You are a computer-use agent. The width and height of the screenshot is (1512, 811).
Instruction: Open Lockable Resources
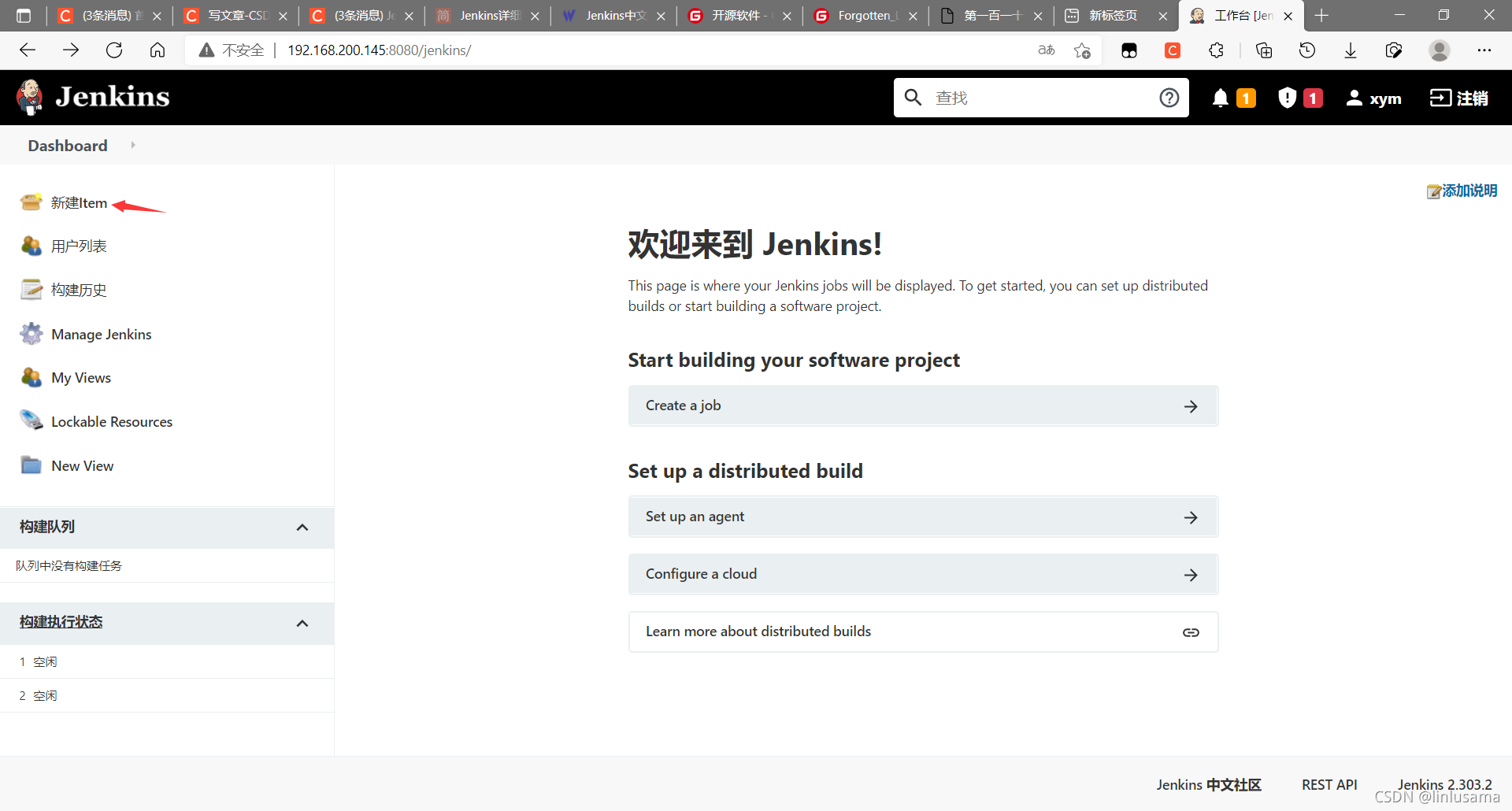coord(112,421)
